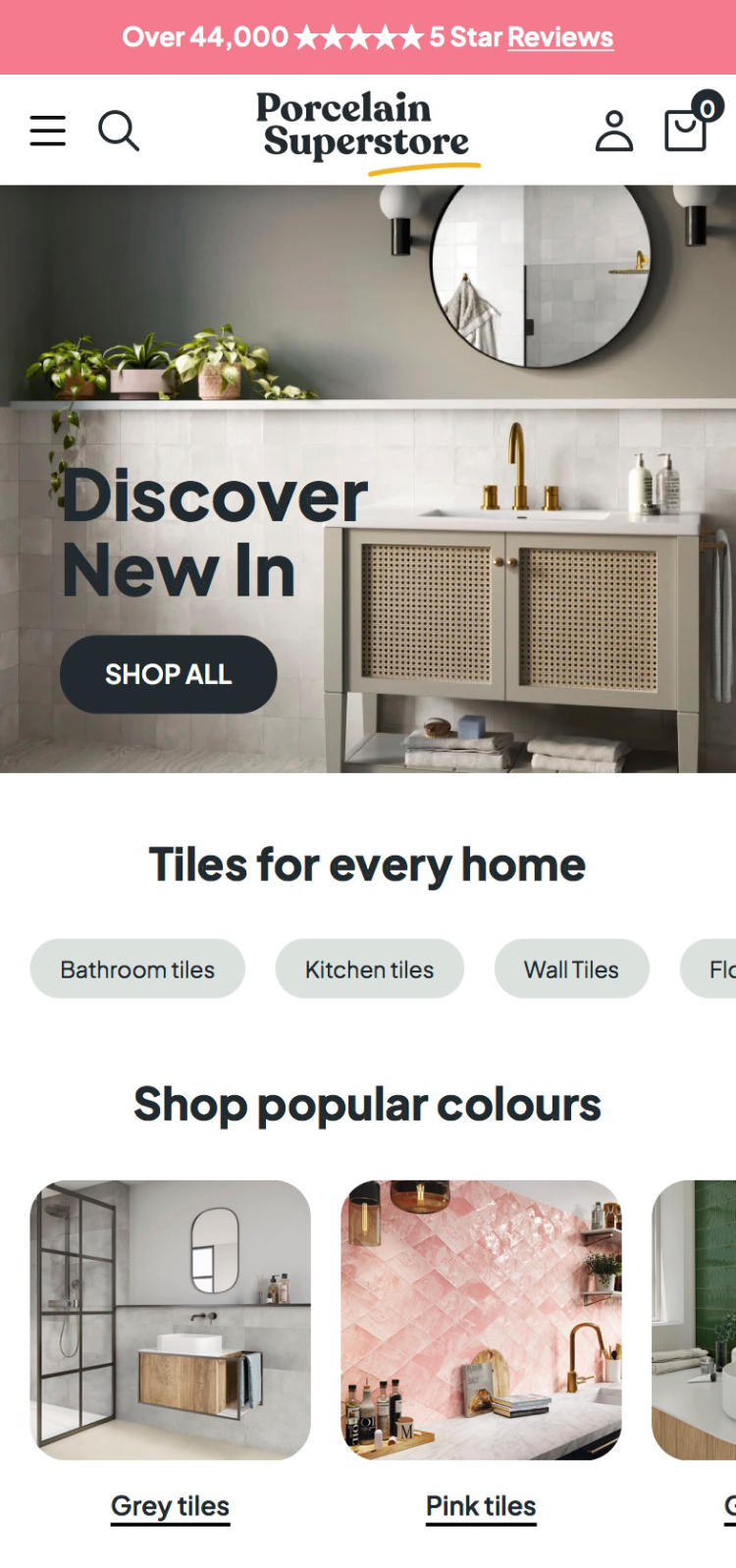Open the Pink tiles link
Image resolution: width=736 pixels, height=1568 pixels.
[482, 1506]
